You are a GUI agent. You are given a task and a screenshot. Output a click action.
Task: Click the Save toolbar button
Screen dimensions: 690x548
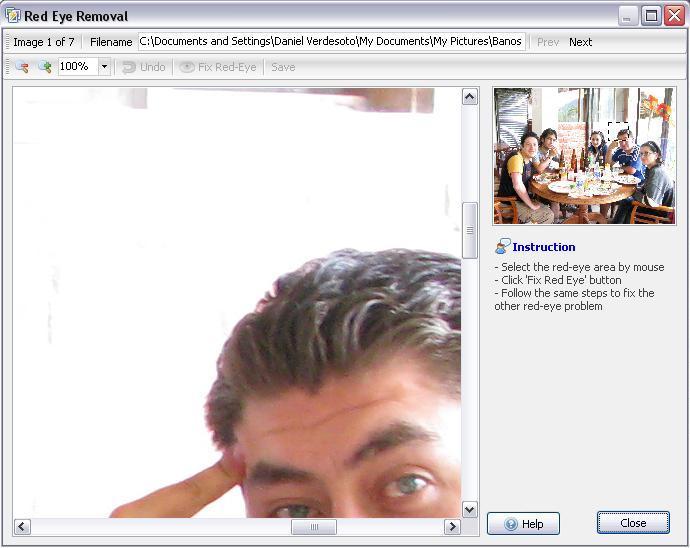[x=283, y=67]
